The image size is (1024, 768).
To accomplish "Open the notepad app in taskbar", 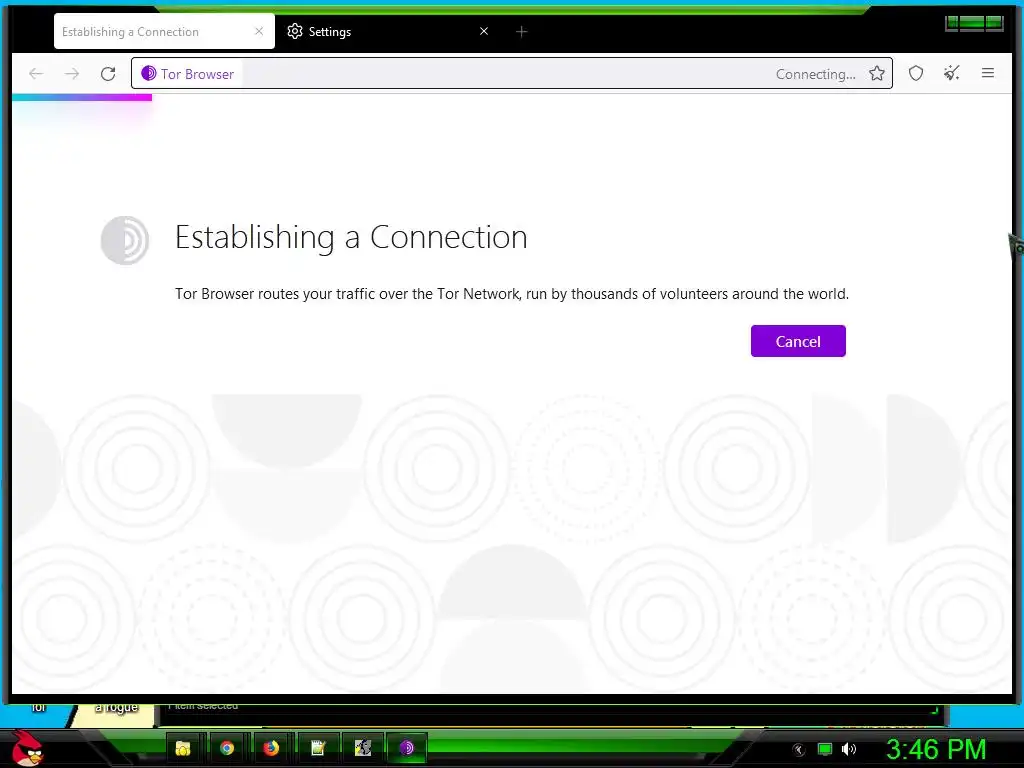I will click(318, 748).
